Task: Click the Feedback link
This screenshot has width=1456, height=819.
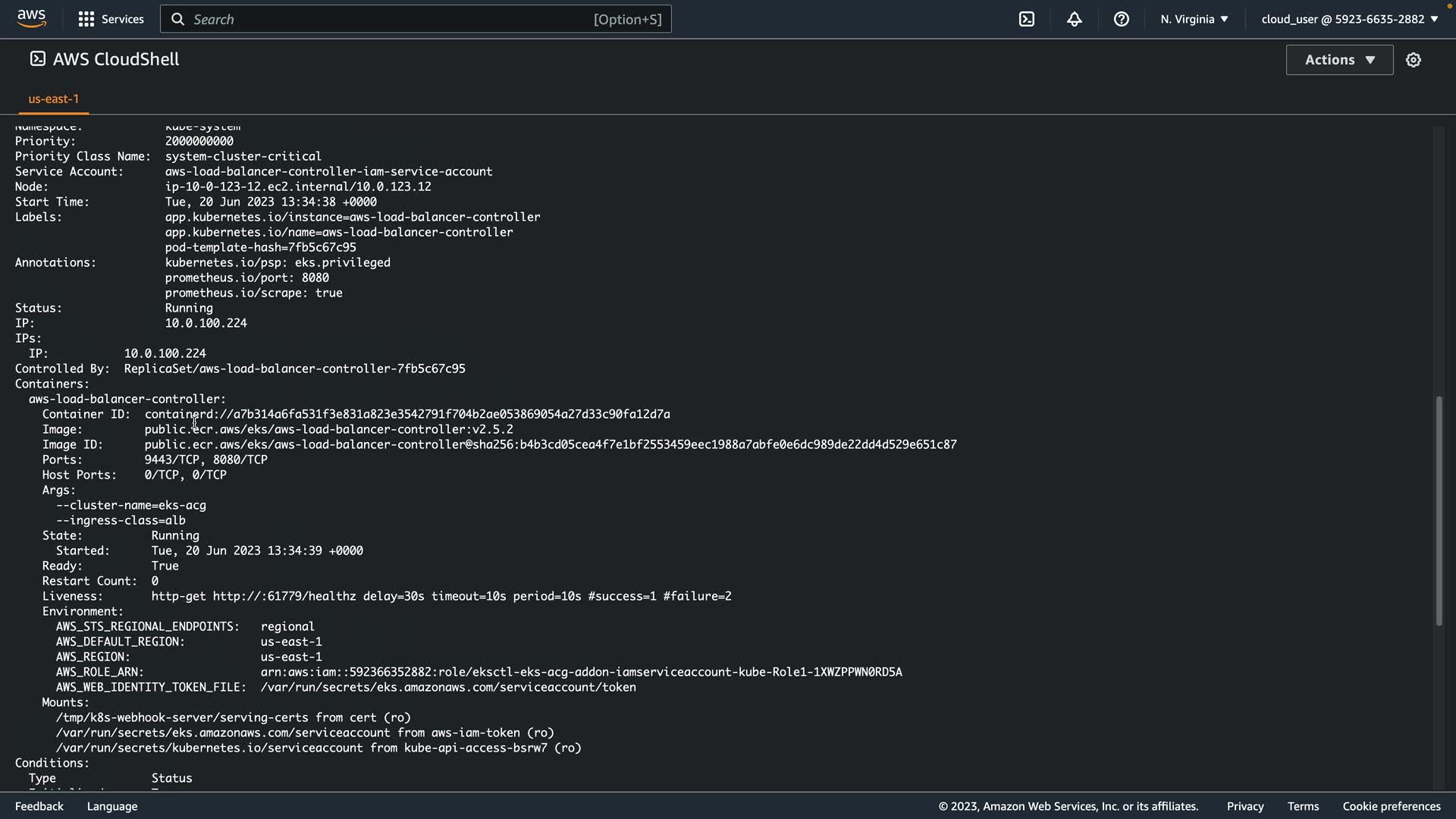Action: [39, 806]
